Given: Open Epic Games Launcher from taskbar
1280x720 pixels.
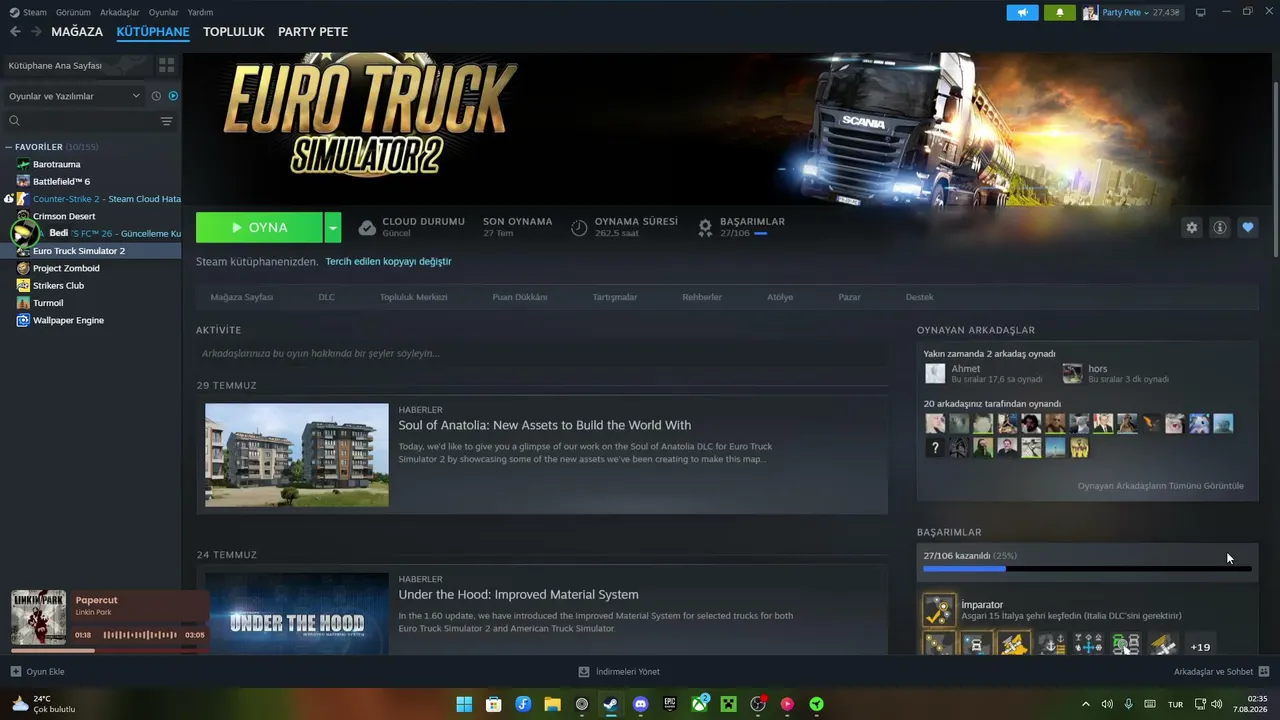Looking at the screenshot, I should coord(670,704).
